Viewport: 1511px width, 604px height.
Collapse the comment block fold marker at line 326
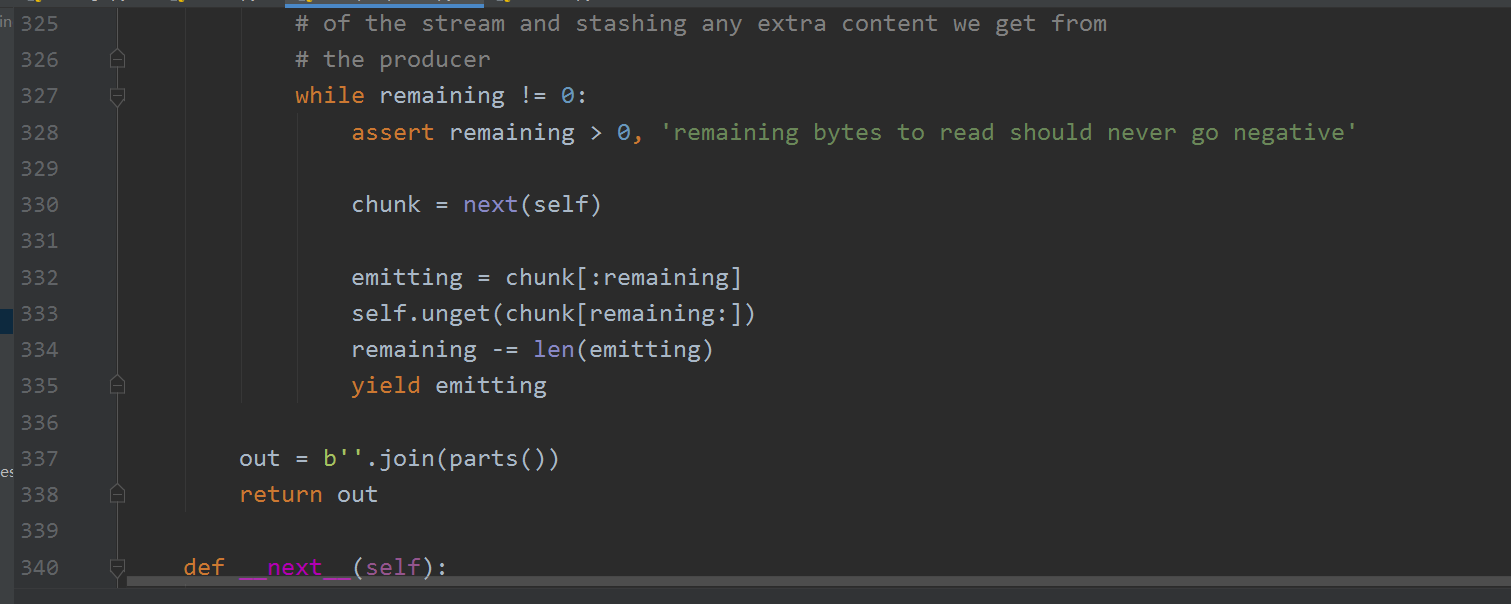117,60
